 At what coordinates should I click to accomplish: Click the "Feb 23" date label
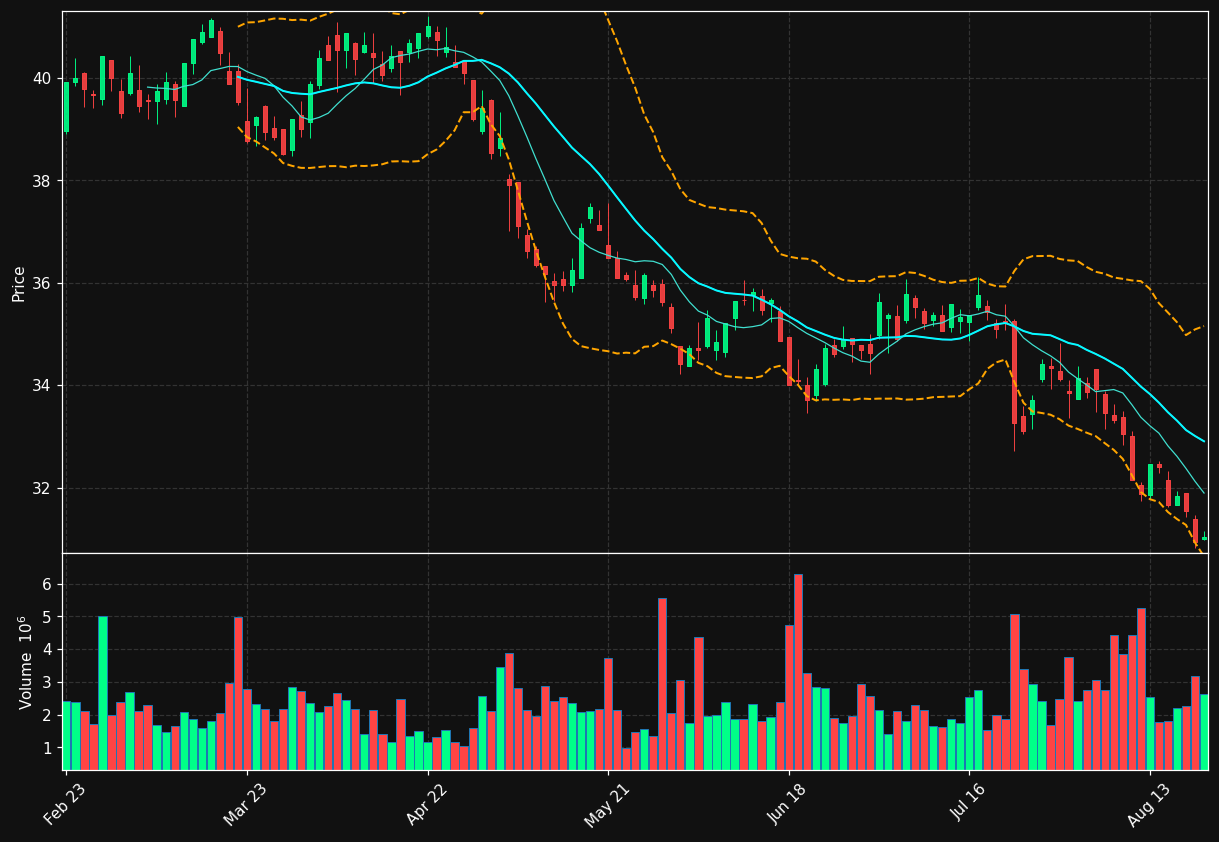pos(65,802)
